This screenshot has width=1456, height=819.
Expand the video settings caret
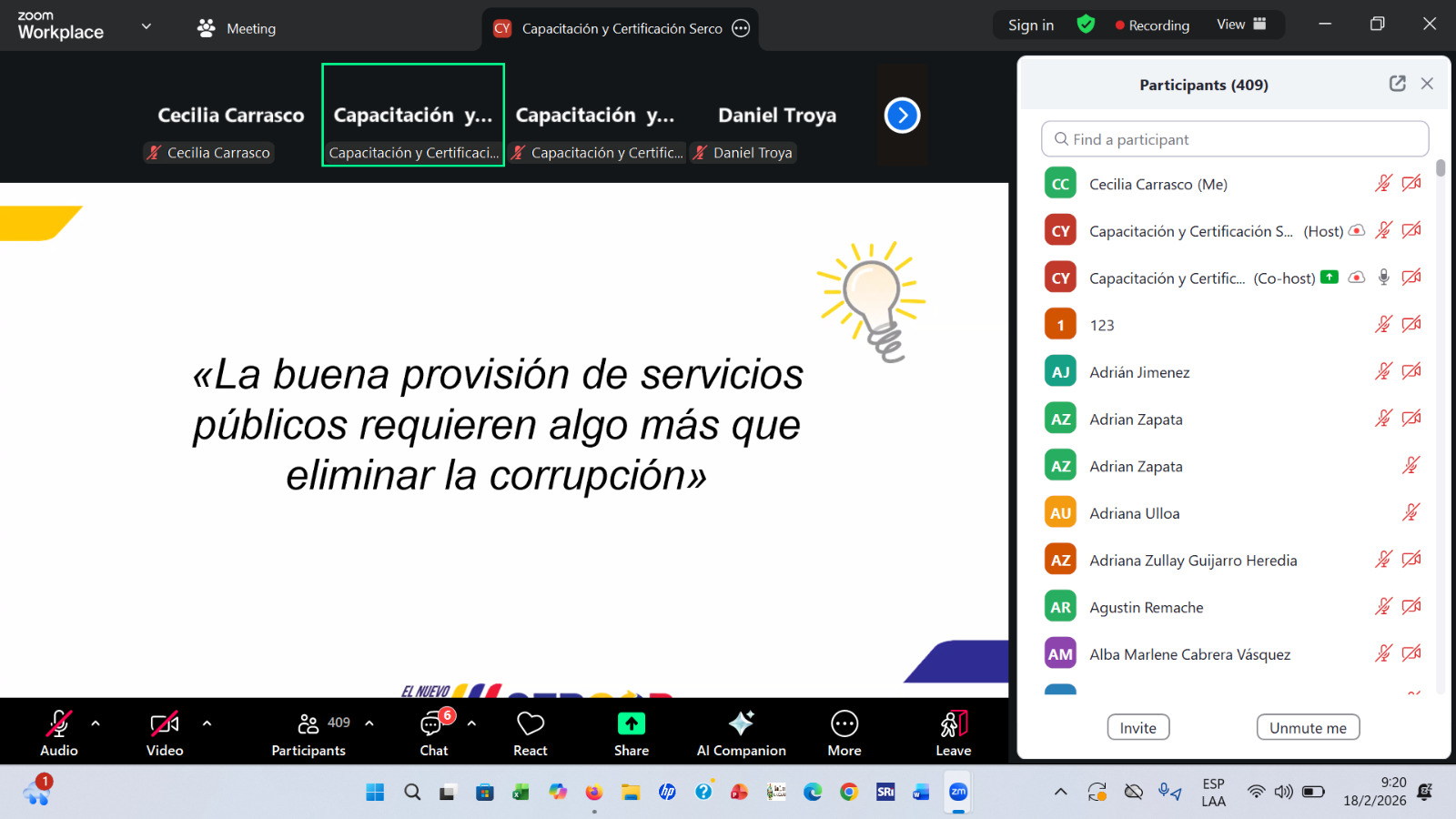pos(207,723)
